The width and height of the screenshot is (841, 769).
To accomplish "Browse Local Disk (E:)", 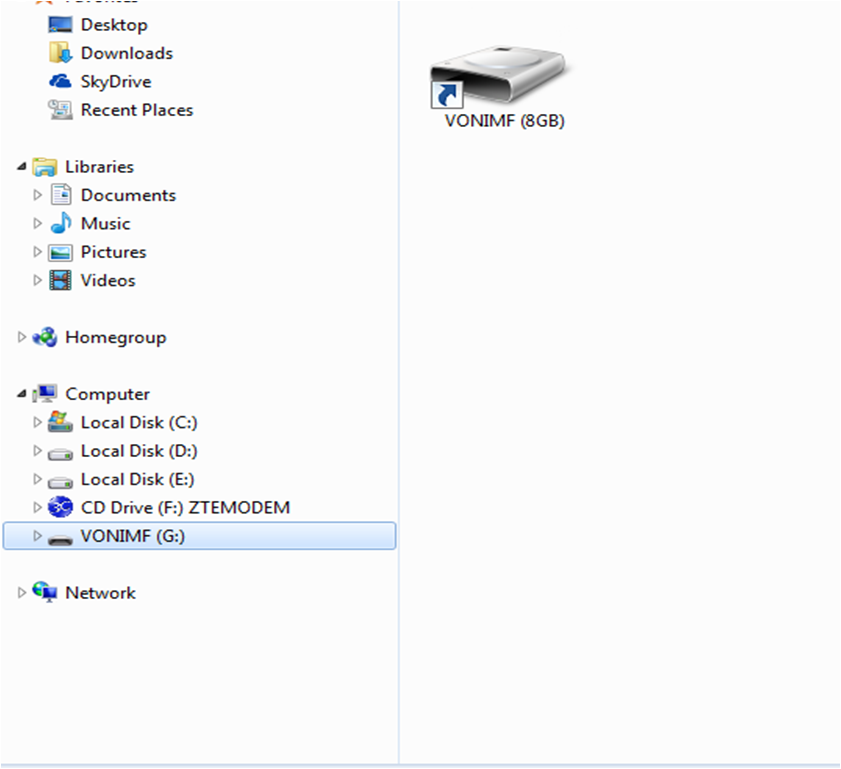I will pos(137,479).
